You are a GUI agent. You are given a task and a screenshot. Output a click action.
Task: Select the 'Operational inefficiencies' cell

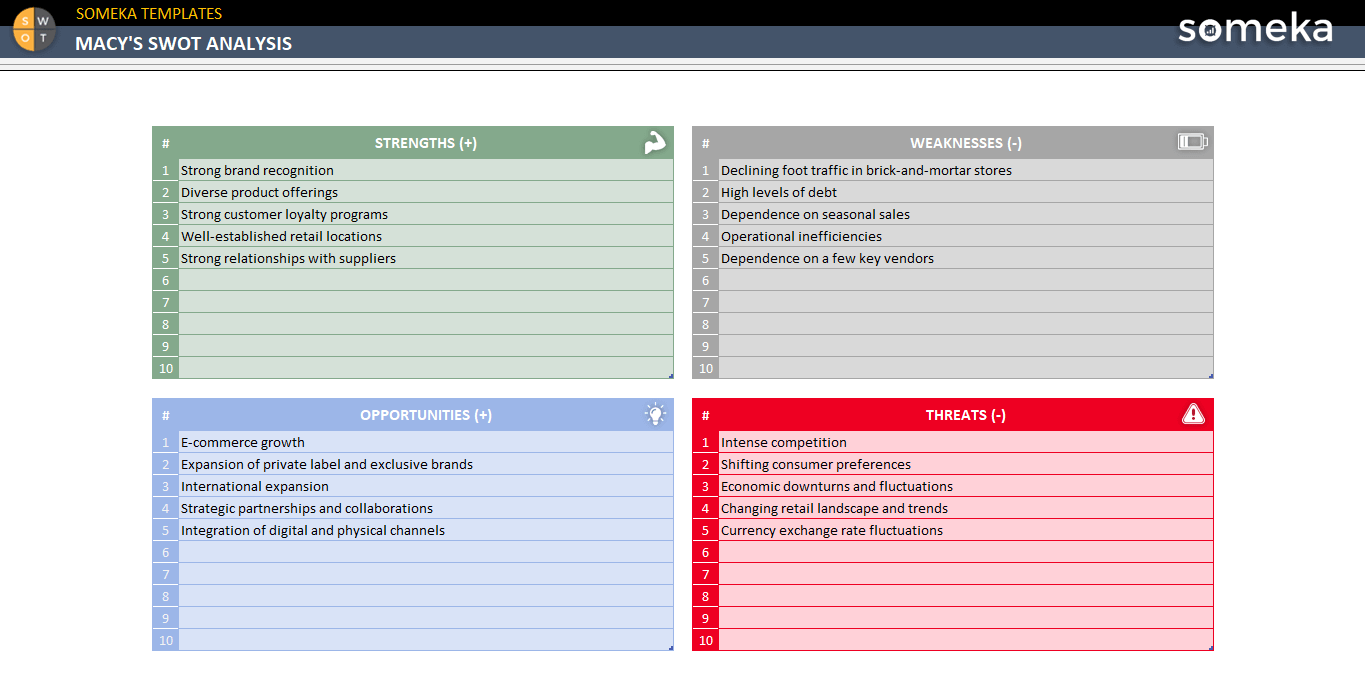click(966, 236)
